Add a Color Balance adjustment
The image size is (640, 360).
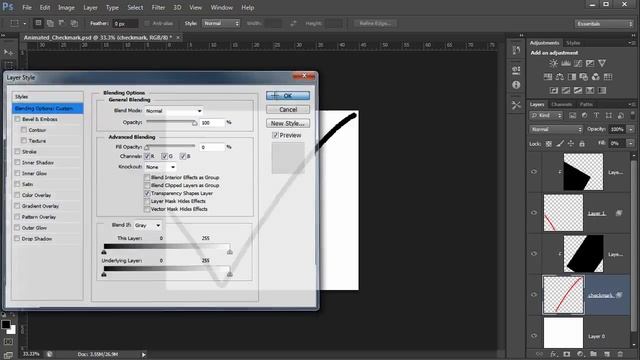560,77
